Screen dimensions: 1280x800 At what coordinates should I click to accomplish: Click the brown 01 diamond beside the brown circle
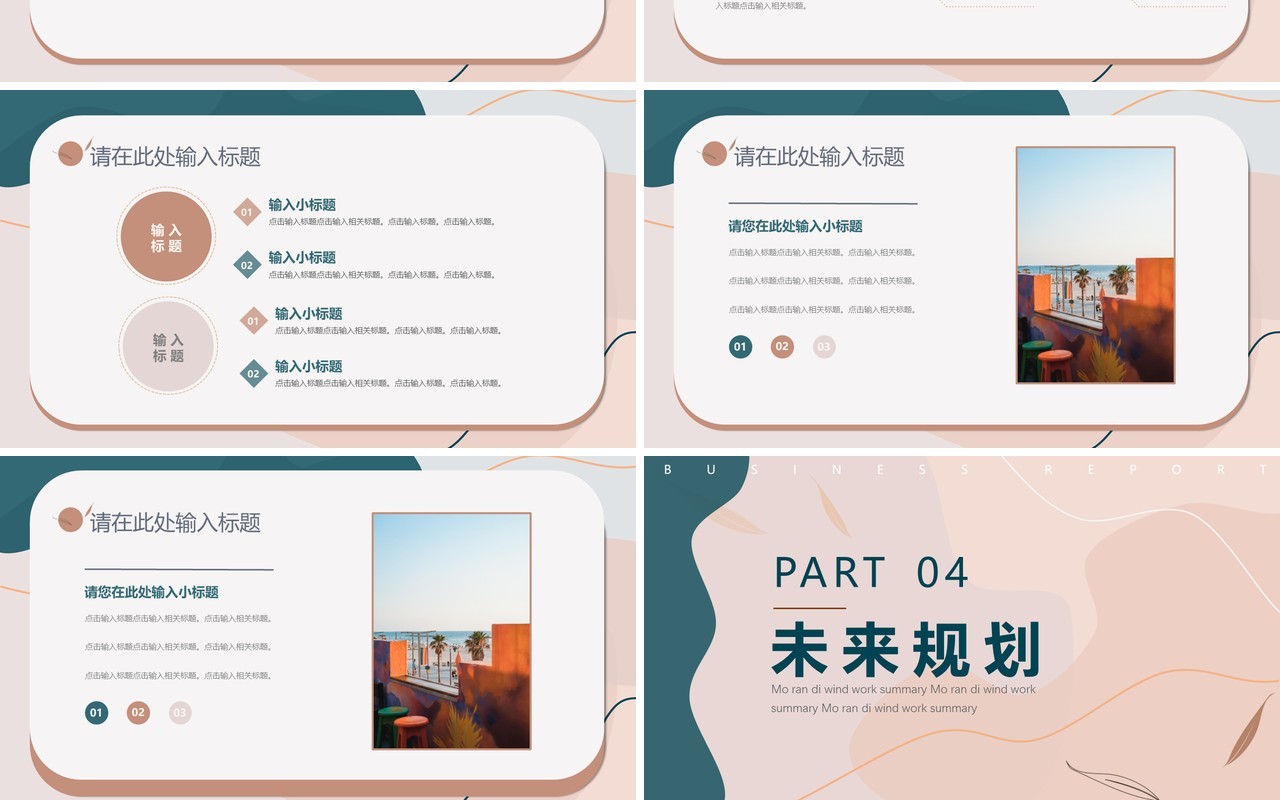(x=247, y=212)
